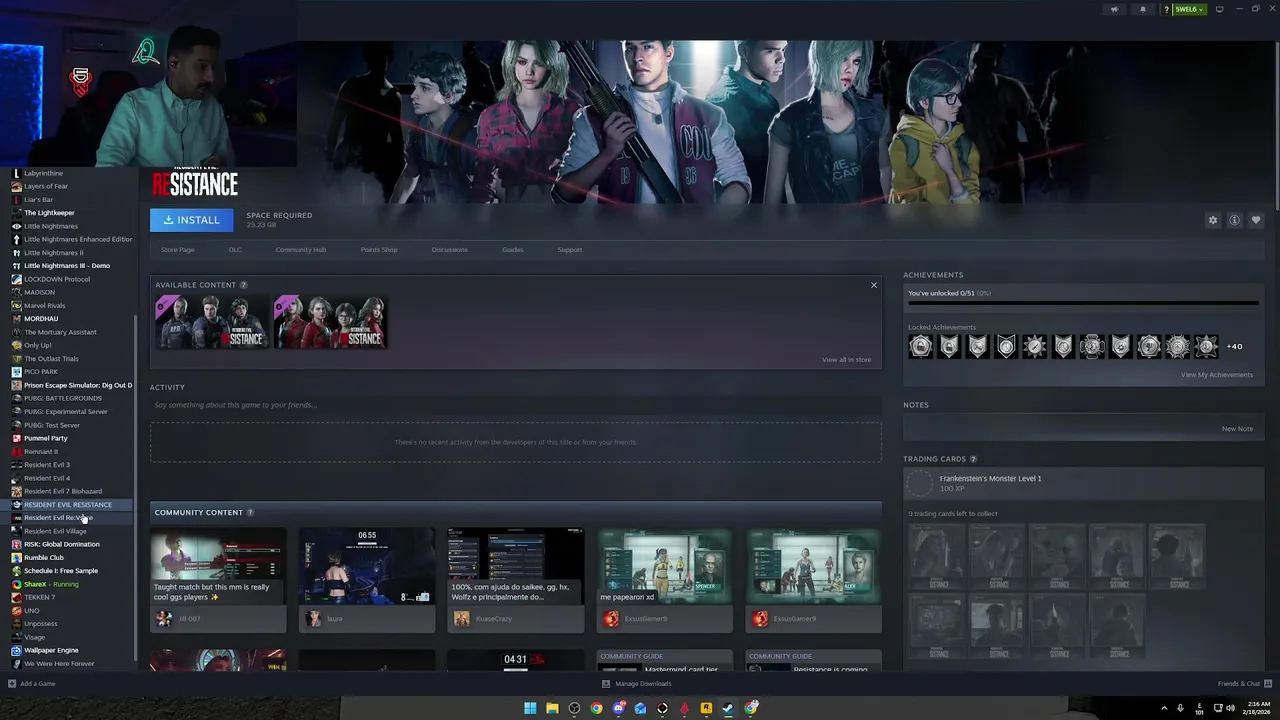Select Pummel Party in the library
Image resolution: width=1280 pixels, height=720 pixels.
point(46,438)
